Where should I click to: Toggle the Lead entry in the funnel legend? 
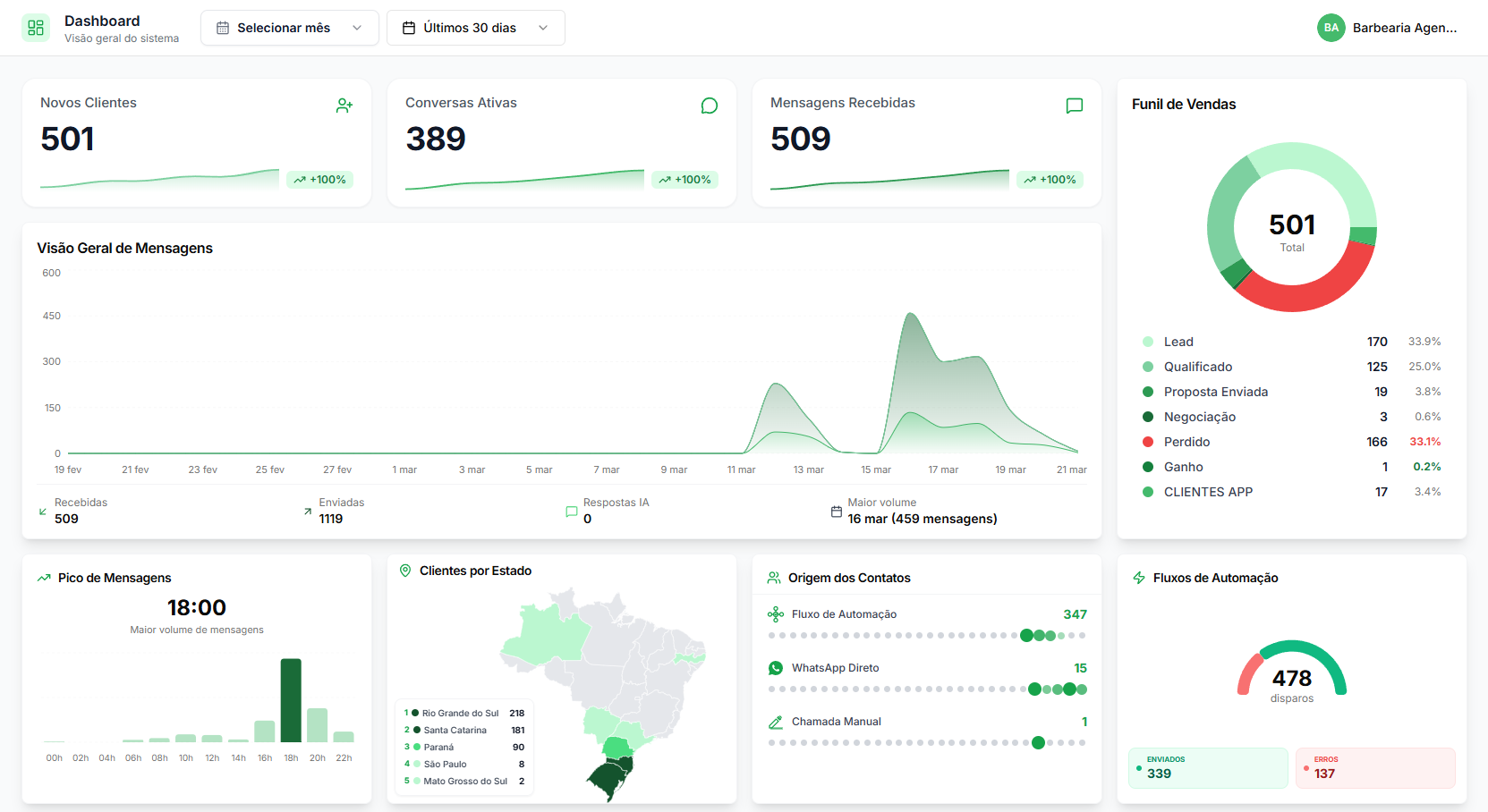tap(1178, 341)
